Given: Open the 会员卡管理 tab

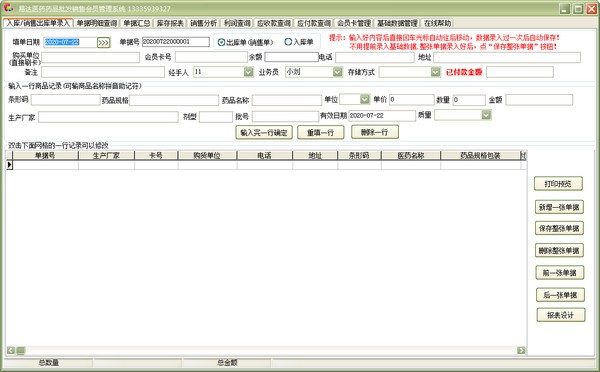Looking at the screenshot, I should (x=354, y=23).
